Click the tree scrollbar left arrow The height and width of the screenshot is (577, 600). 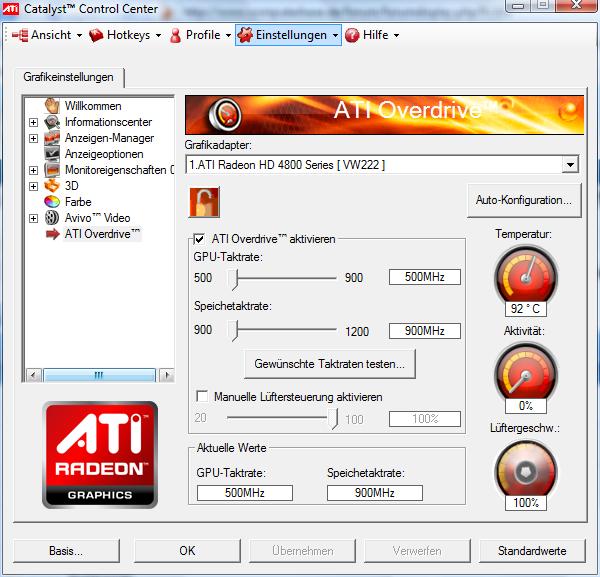pyautogui.click(x=34, y=375)
